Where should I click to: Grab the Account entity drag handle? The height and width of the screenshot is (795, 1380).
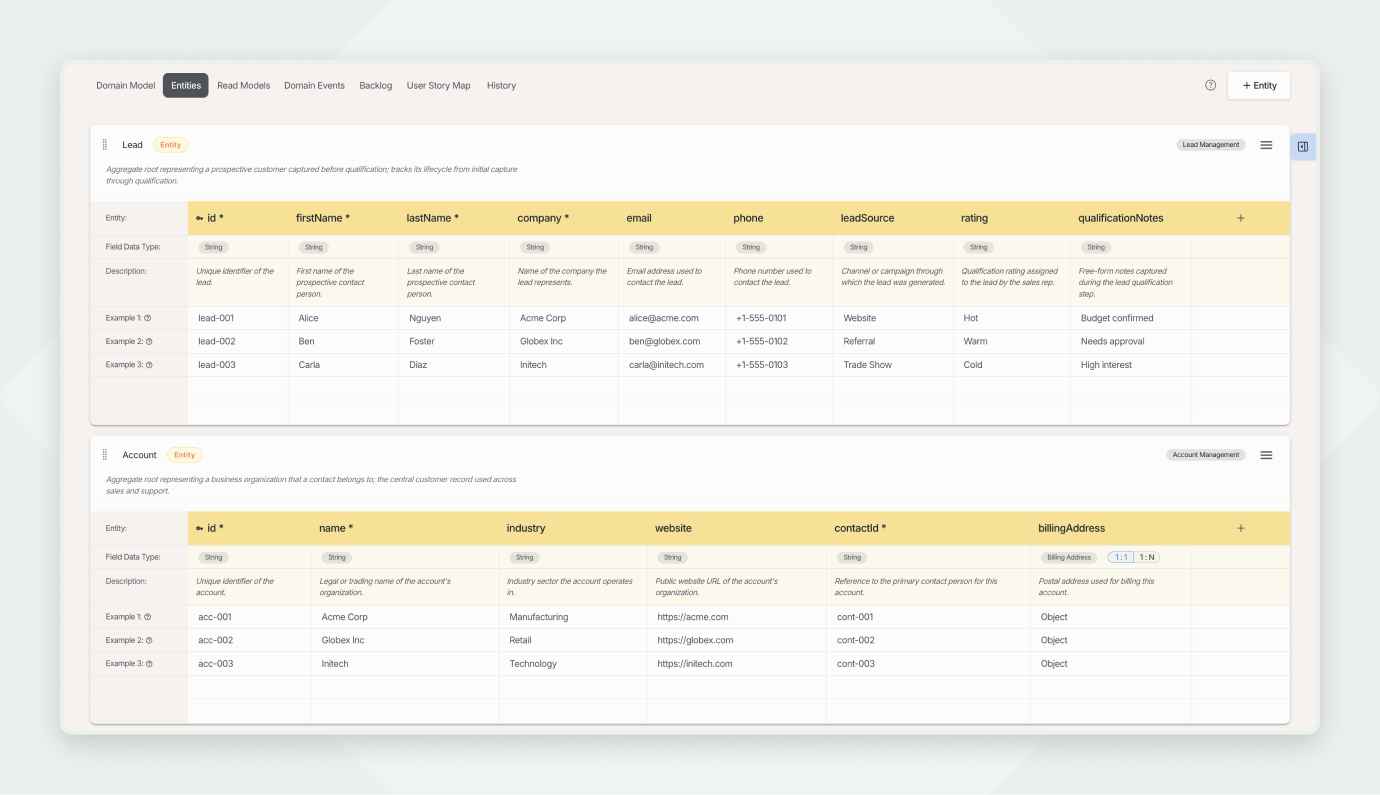pos(105,455)
